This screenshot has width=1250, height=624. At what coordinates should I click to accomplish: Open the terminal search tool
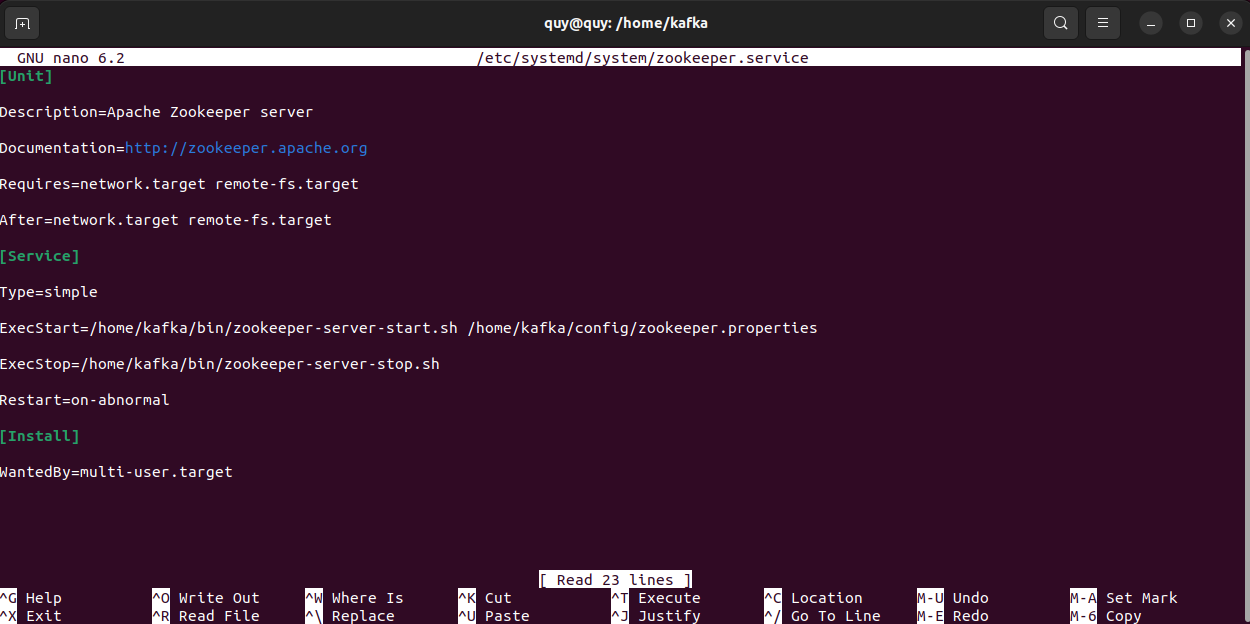point(1060,22)
